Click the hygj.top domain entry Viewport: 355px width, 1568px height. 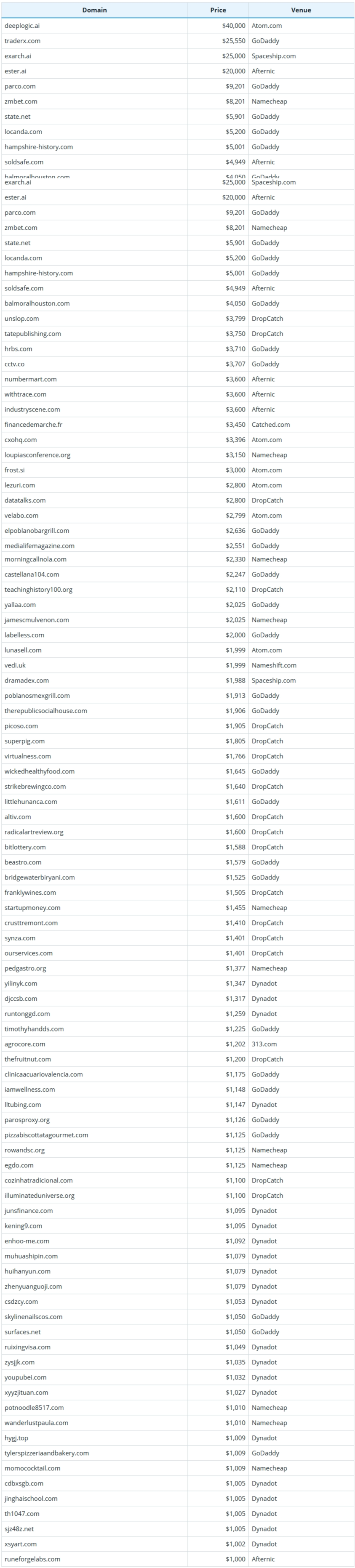[x=16, y=1438]
